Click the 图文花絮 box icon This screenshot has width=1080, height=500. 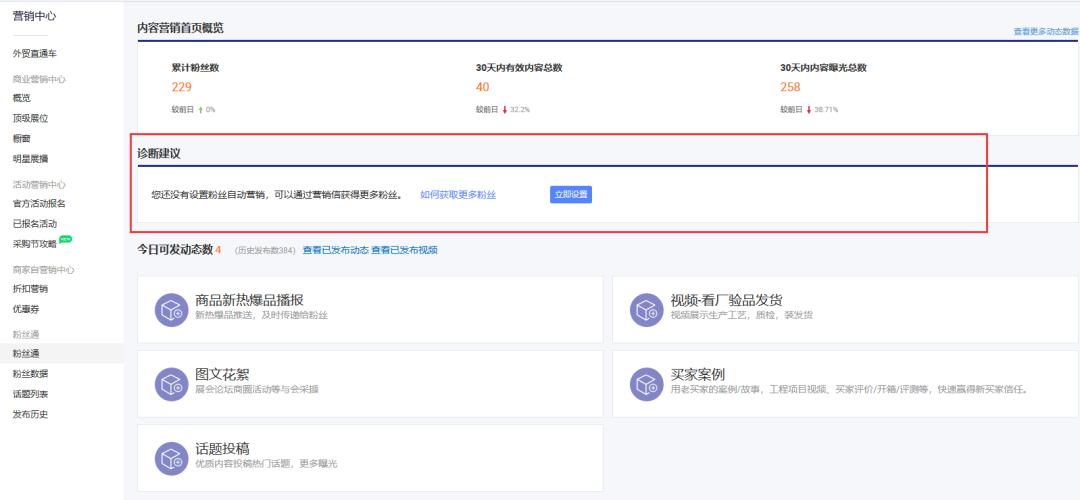[171, 383]
